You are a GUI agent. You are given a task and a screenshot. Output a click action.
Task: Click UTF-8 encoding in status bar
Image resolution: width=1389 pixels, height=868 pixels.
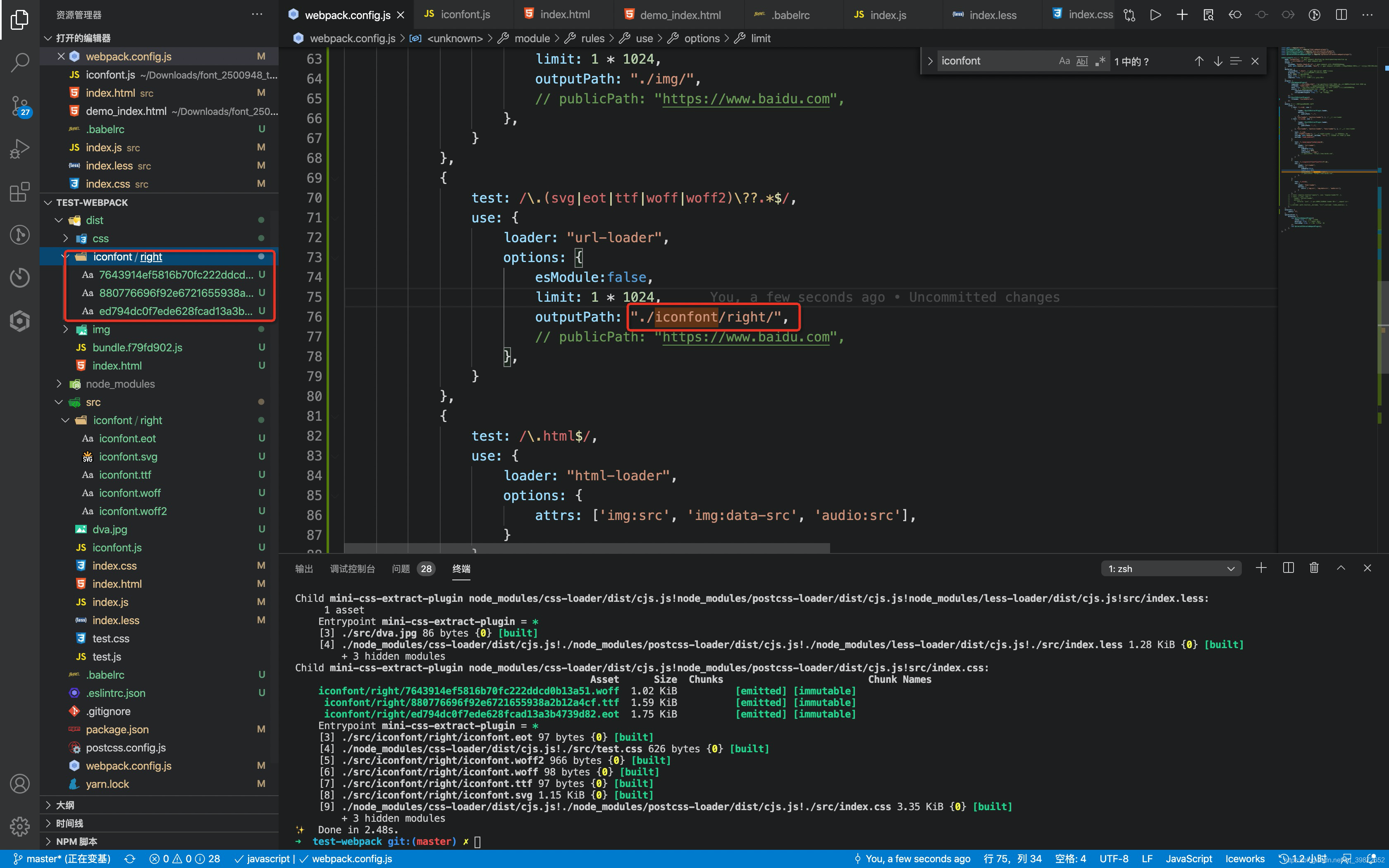(1114, 859)
